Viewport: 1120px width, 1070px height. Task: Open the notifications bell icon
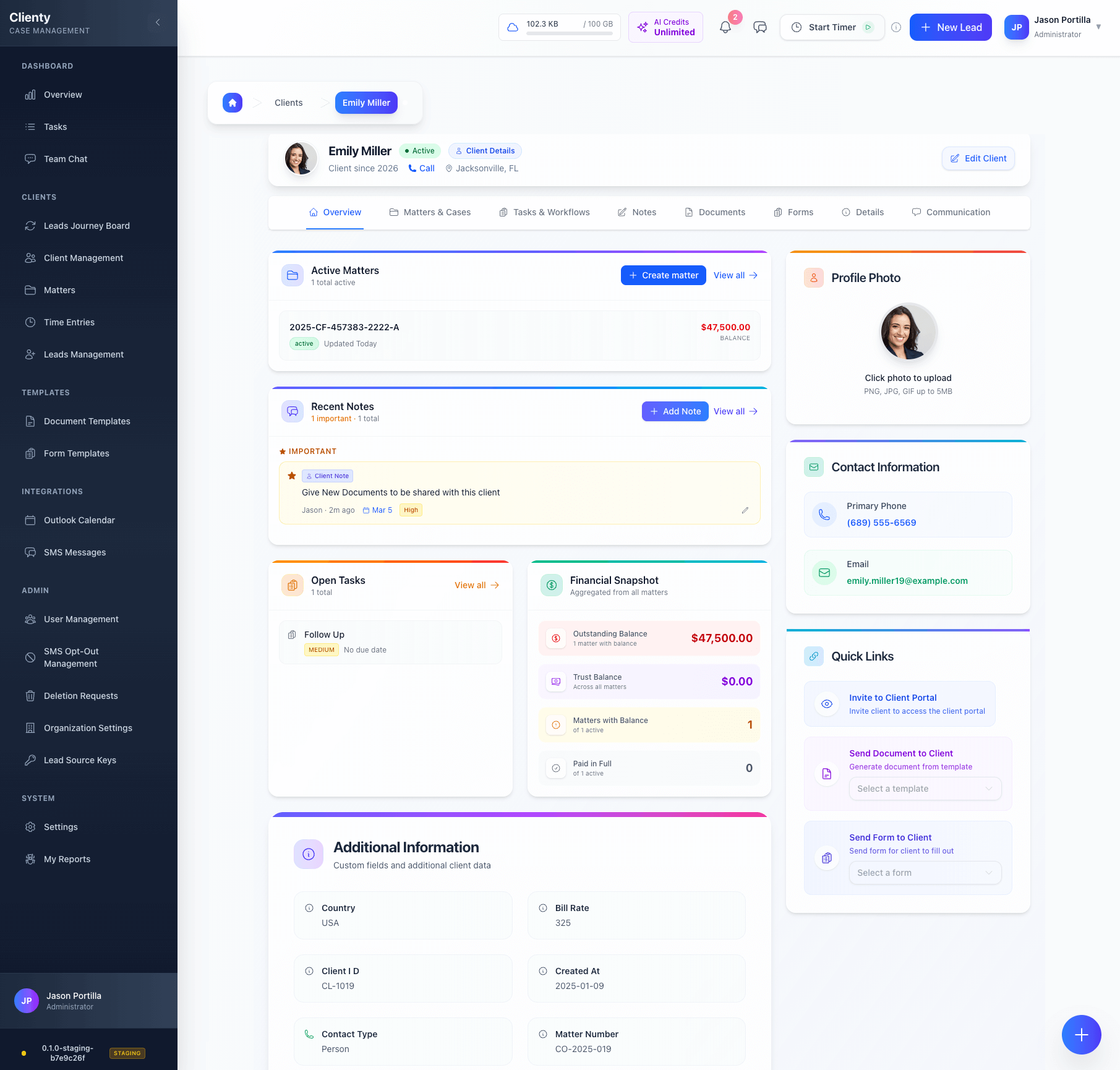[x=725, y=27]
